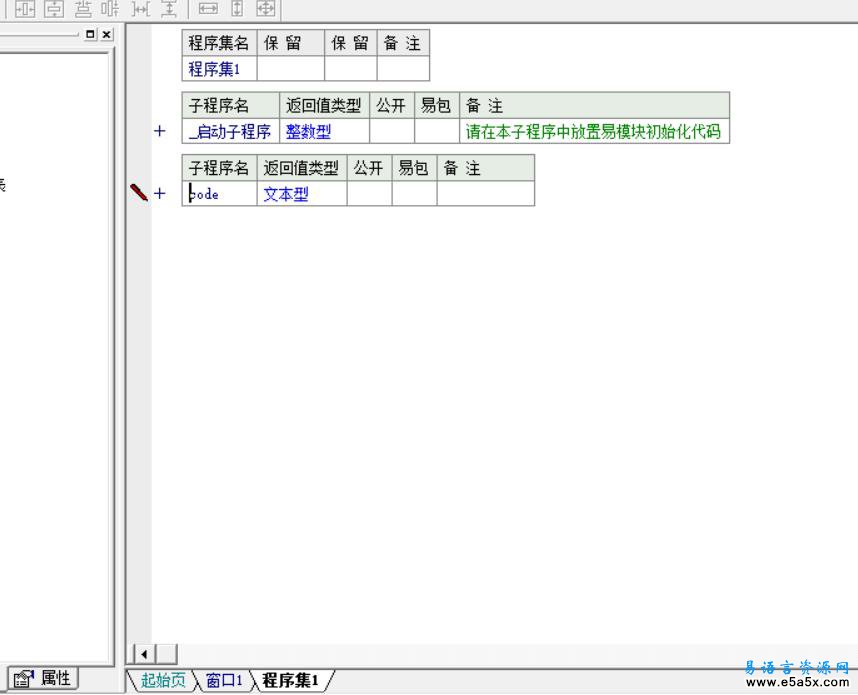Select the 程序集1 tab
858x695 pixels.
[x=290, y=681]
